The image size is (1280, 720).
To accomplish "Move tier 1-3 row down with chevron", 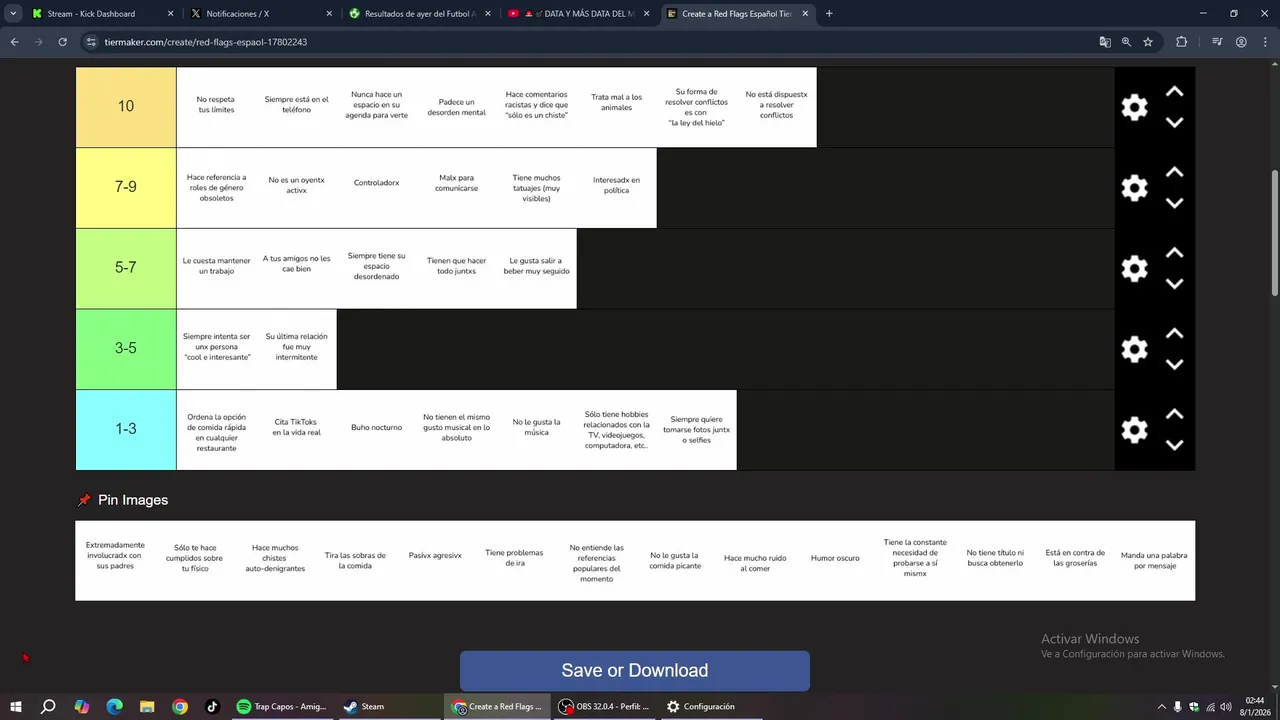I will (x=1175, y=445).
